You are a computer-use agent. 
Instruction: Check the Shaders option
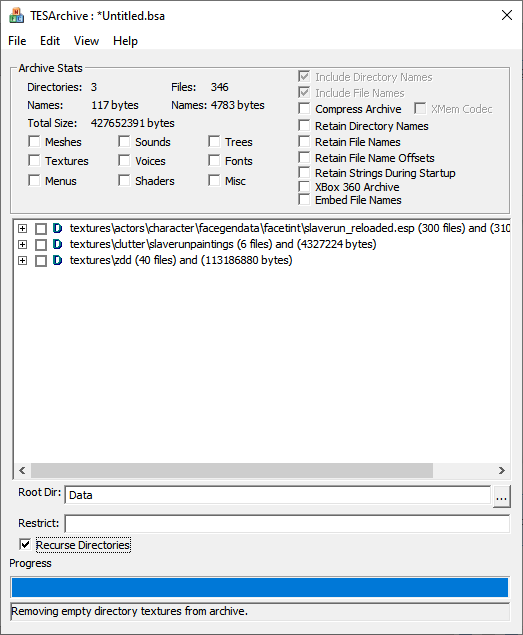(x=124, y=181)
